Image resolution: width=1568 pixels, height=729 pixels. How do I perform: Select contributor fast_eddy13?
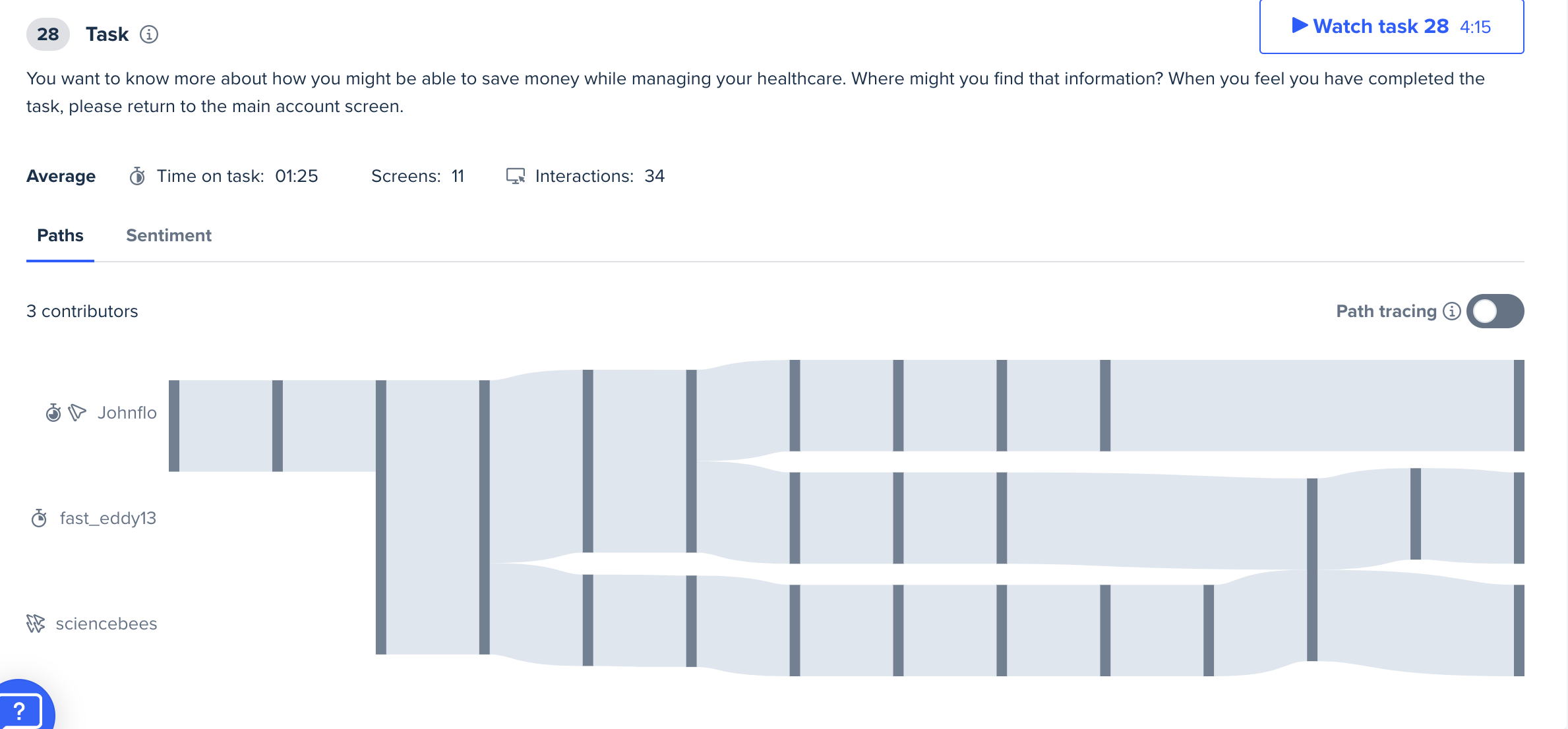tap(108, 518)
